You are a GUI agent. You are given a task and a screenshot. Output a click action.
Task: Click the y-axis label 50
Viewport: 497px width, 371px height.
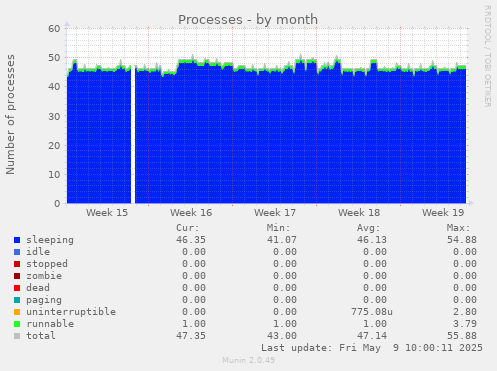pos(54,58)
